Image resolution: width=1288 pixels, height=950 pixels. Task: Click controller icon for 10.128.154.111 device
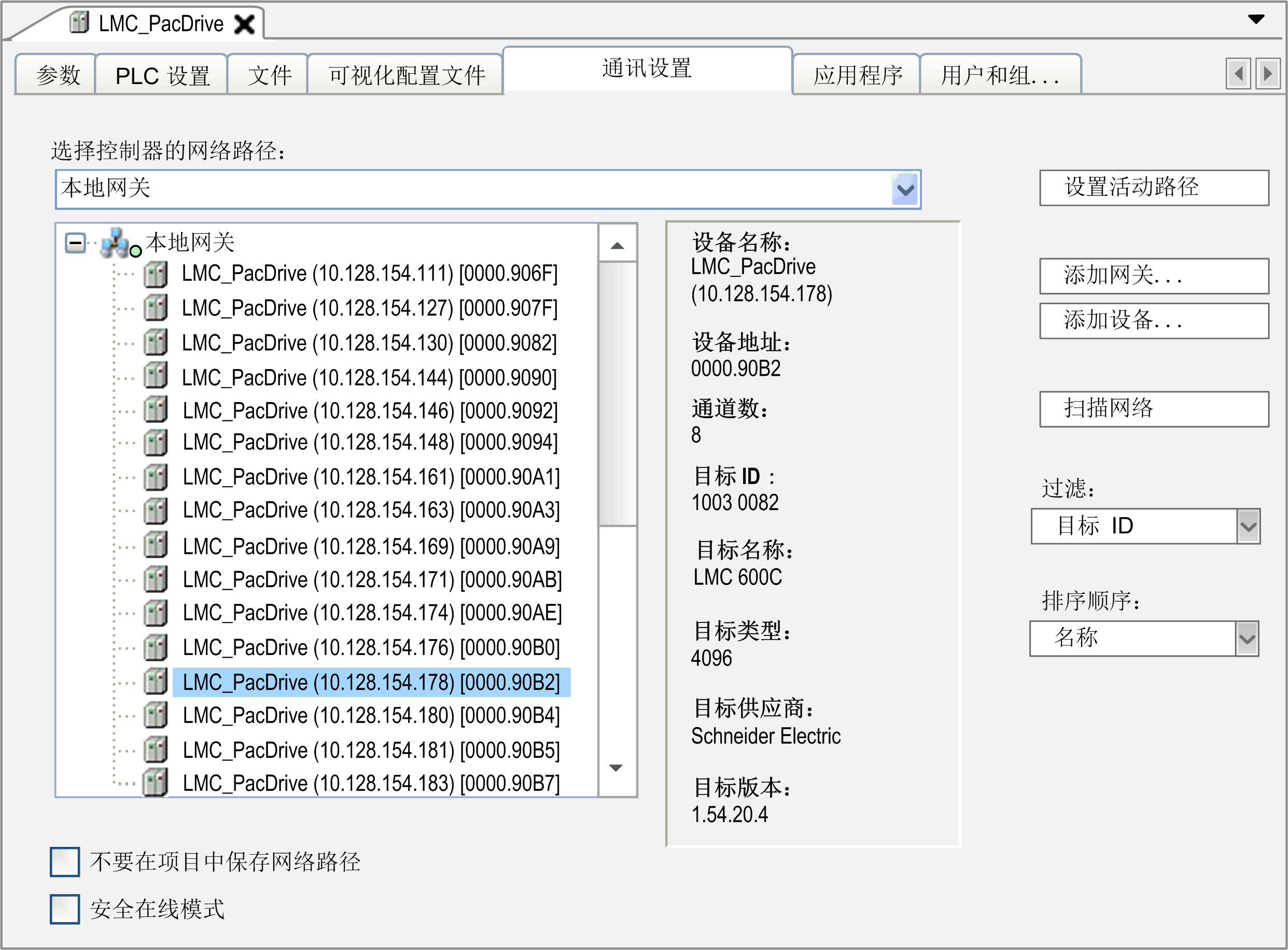[x=156, y=274]
